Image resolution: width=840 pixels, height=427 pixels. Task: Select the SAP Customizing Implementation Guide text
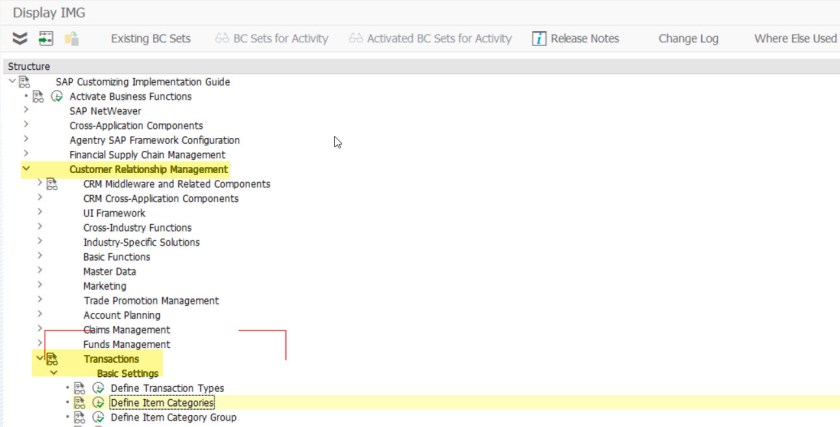pyautogui.click(x=143, y=82)
